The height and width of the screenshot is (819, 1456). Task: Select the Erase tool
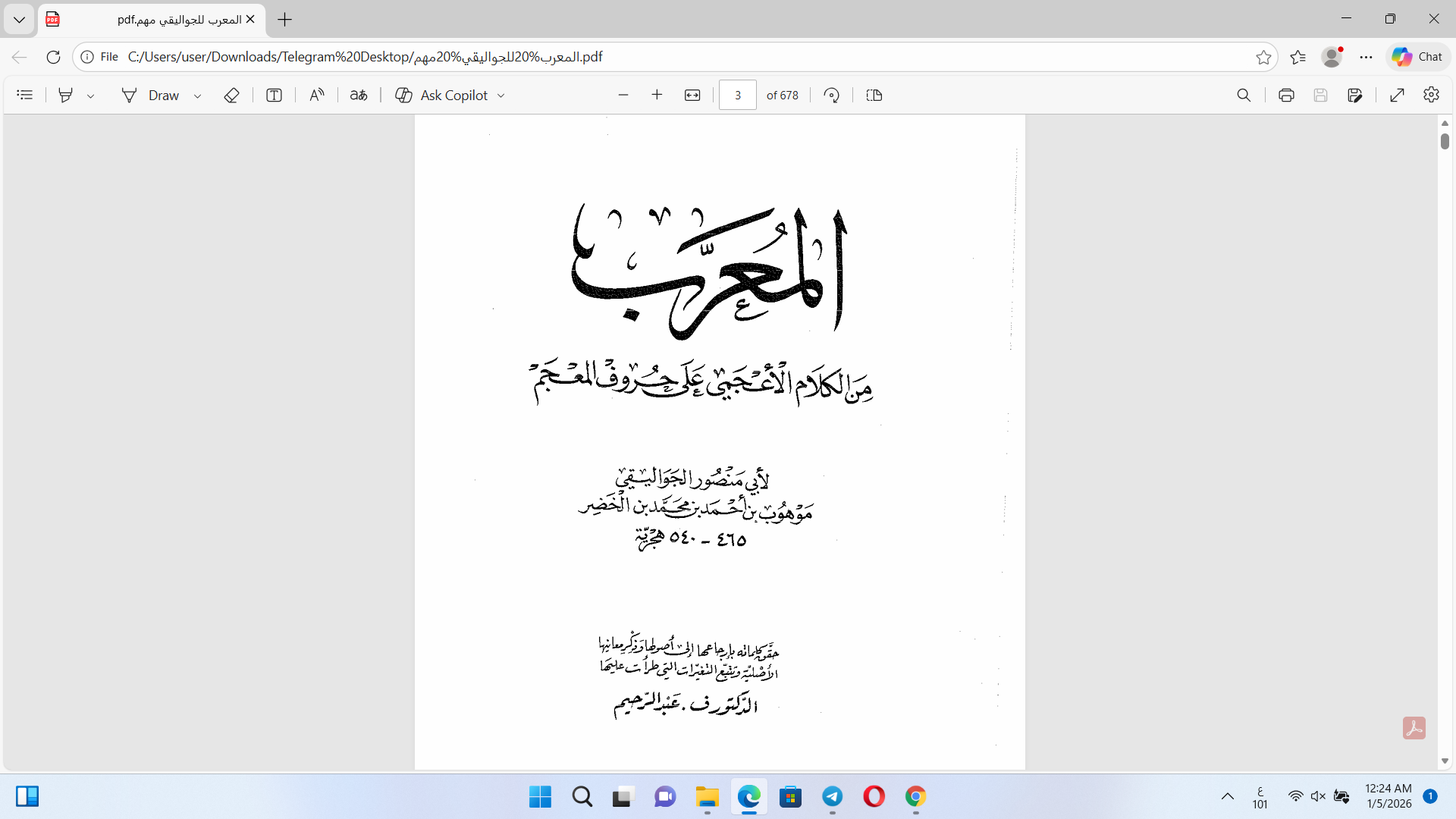232,95
